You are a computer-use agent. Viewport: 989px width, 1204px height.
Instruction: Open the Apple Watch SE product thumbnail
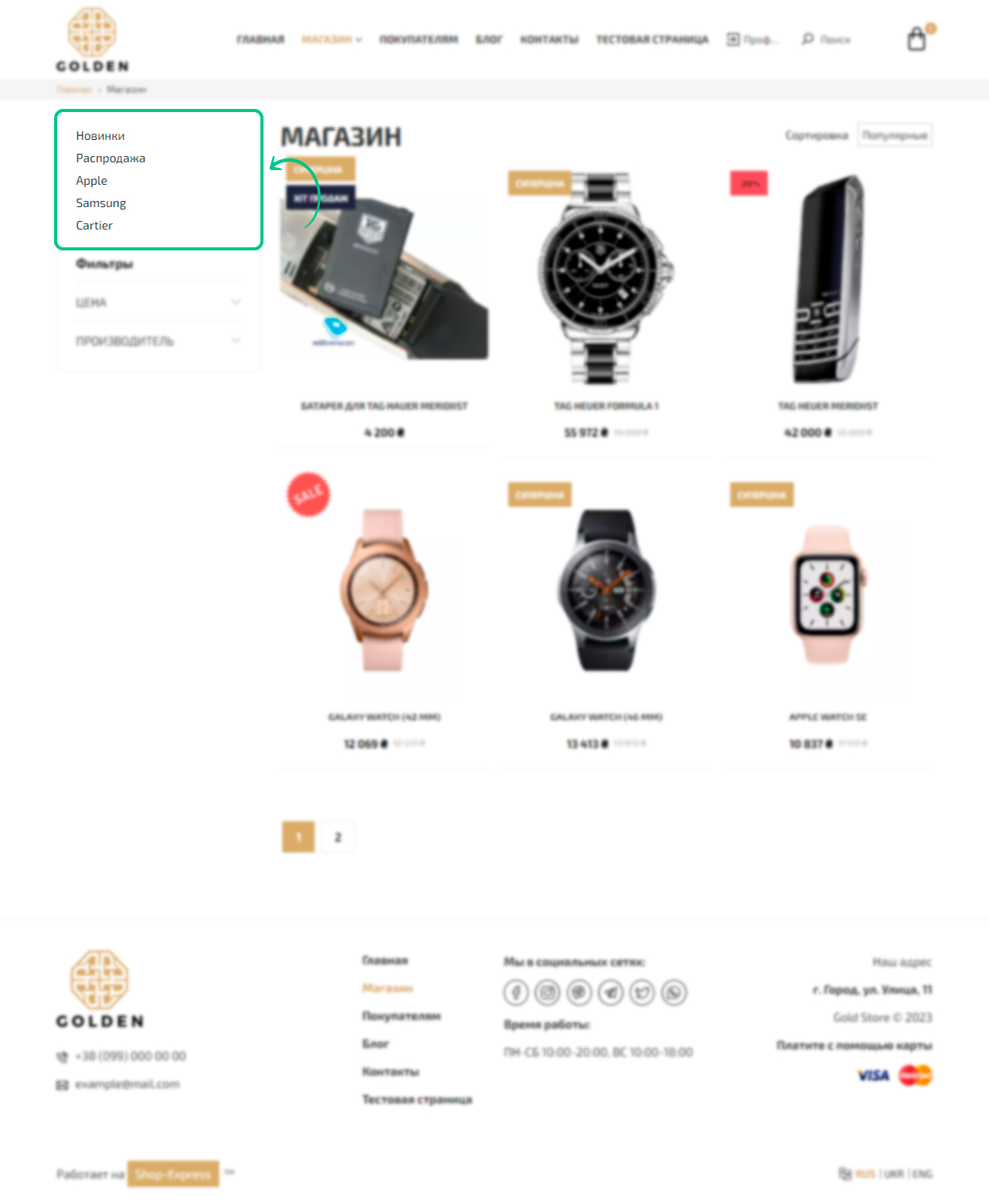828,594
